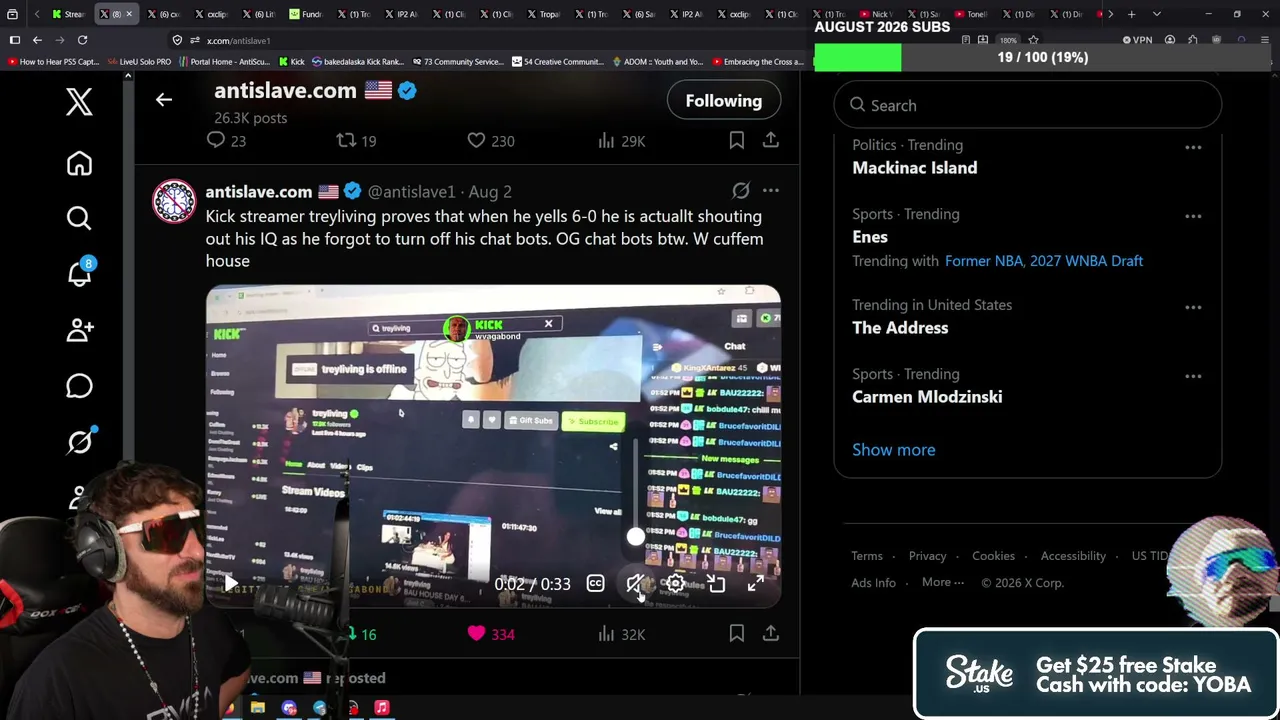Open video playback settings gear

[x=675, y=583]
